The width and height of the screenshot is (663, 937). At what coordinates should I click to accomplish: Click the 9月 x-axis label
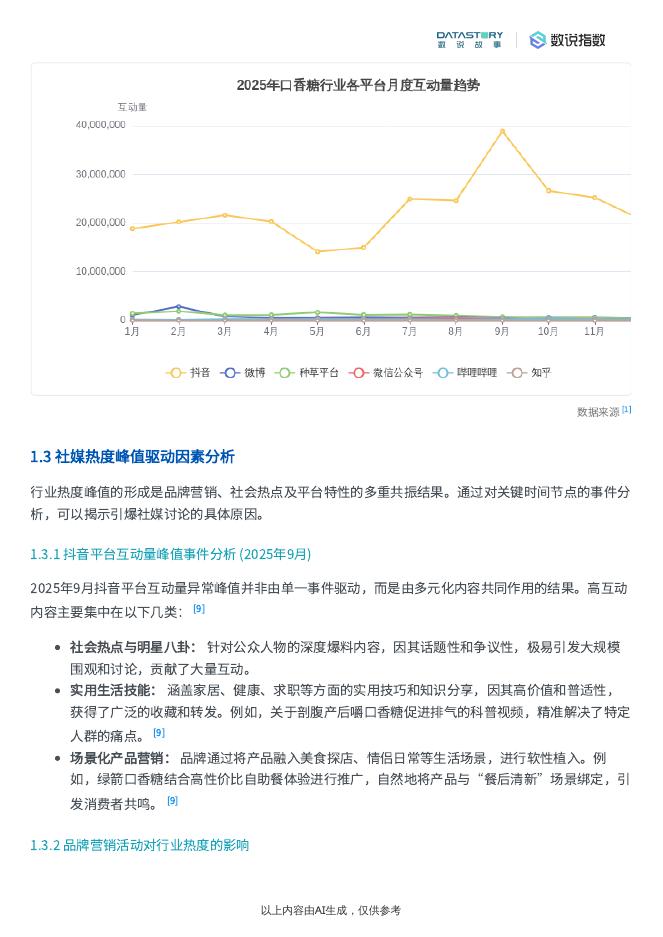coord(502,331)
